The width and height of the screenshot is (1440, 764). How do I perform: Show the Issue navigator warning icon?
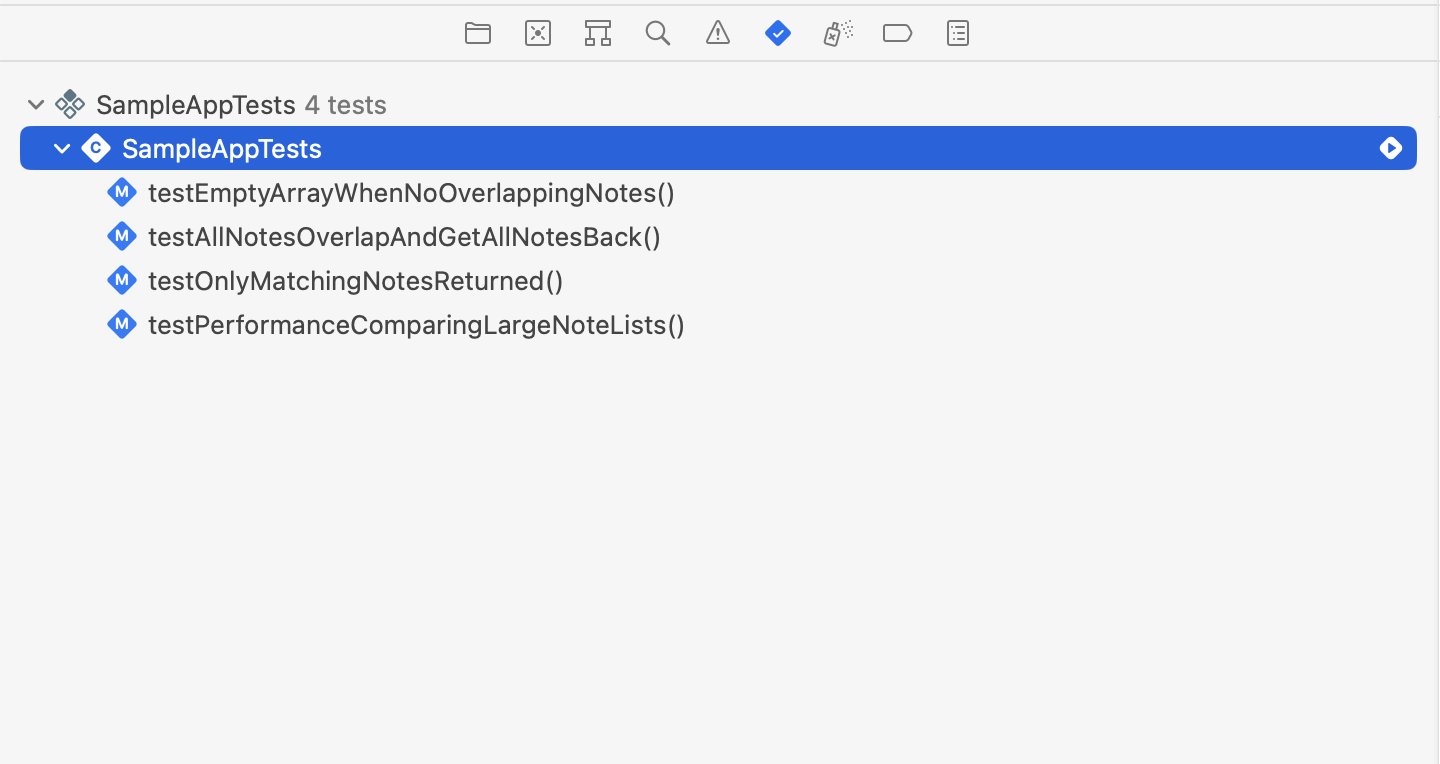point(718,33)
